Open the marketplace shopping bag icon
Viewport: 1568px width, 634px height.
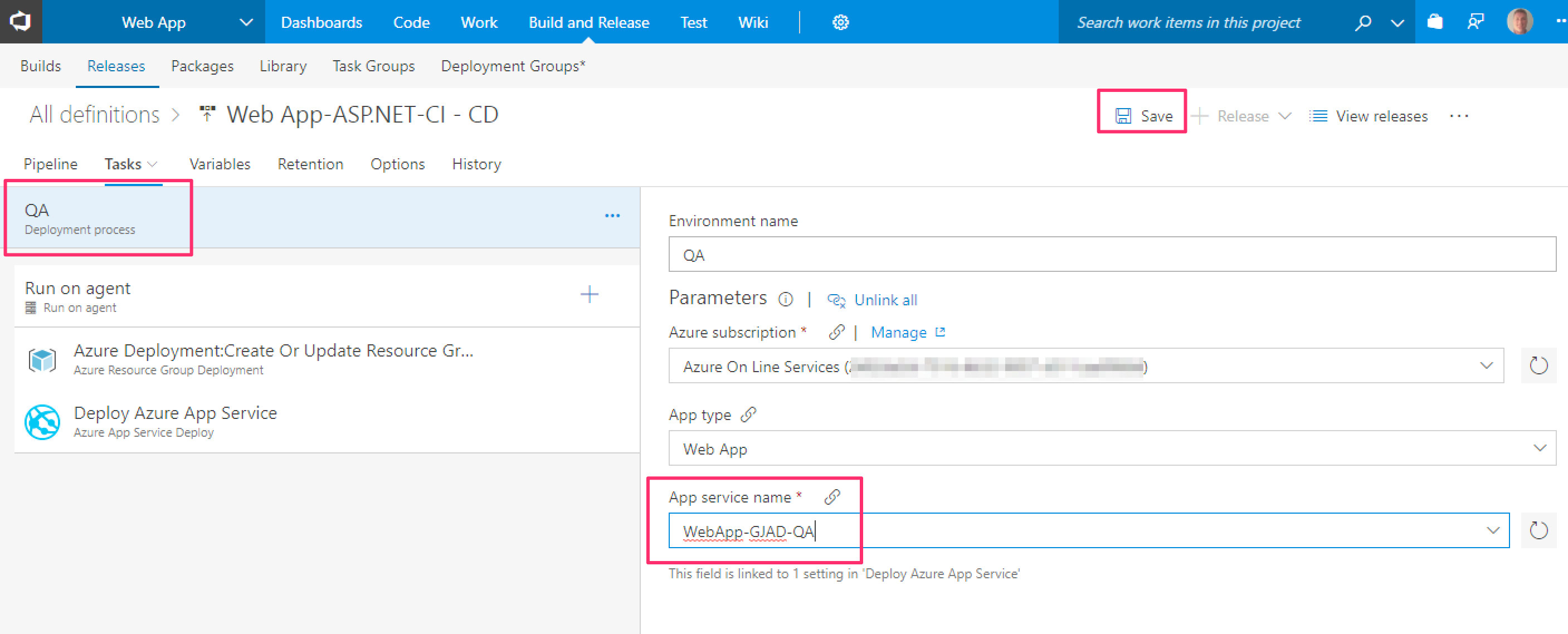(1435, 22)
